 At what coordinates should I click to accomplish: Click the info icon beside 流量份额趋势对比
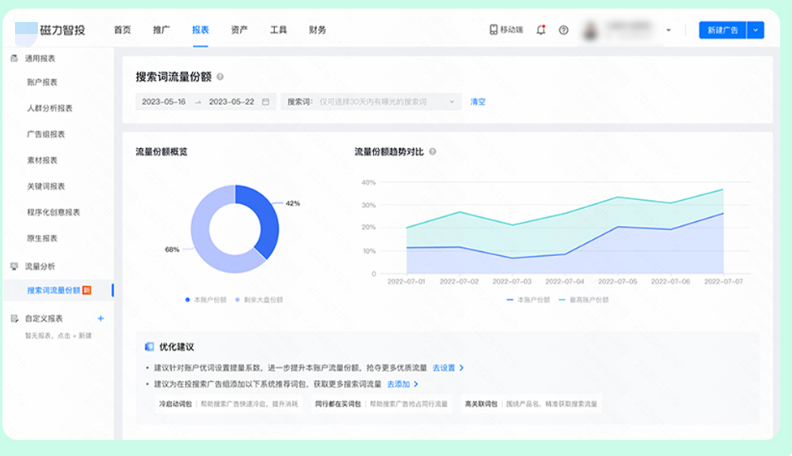tap(432, 151)
